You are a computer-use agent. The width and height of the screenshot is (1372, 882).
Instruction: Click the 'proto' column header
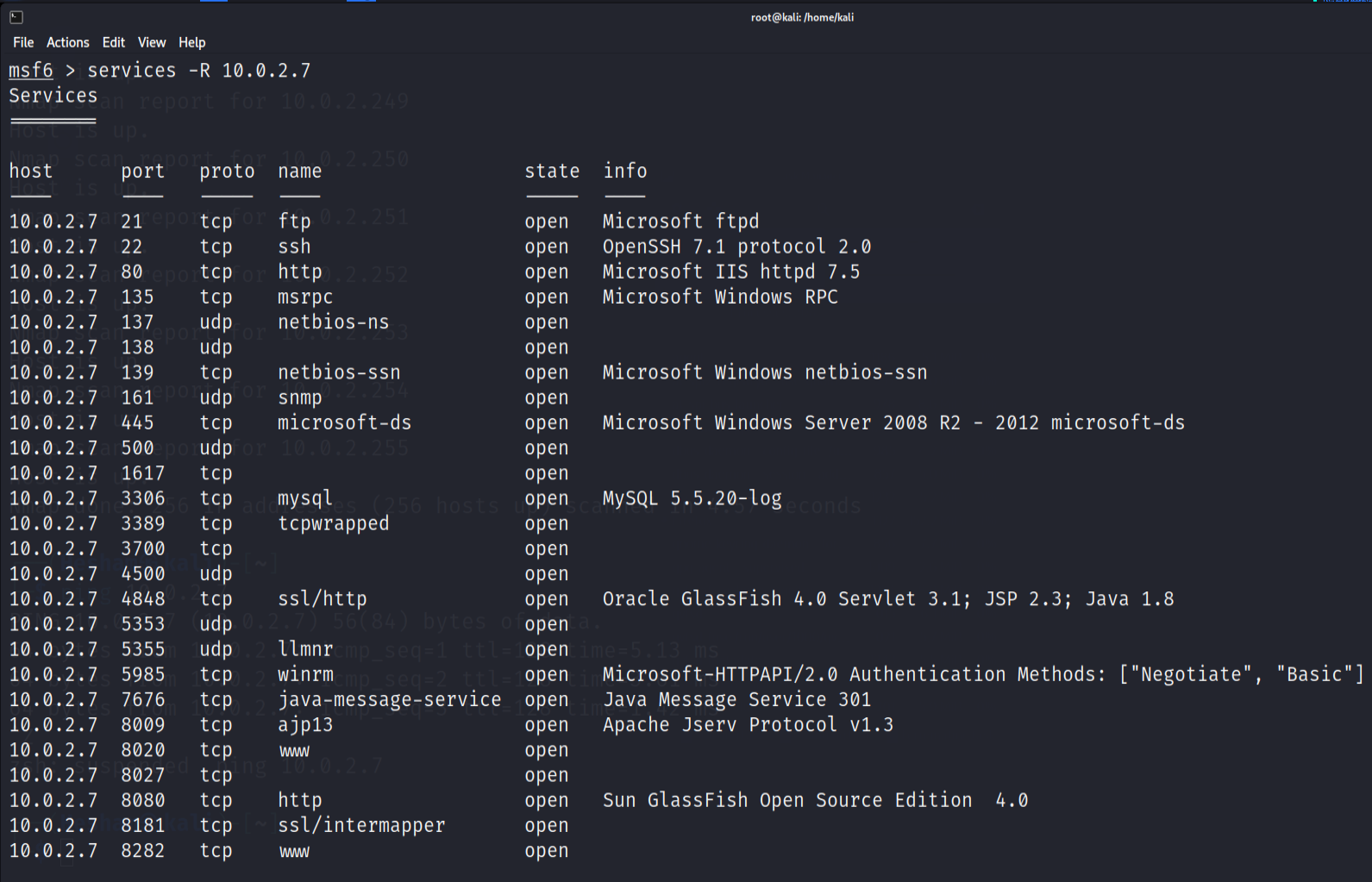(x=228, y=172)
